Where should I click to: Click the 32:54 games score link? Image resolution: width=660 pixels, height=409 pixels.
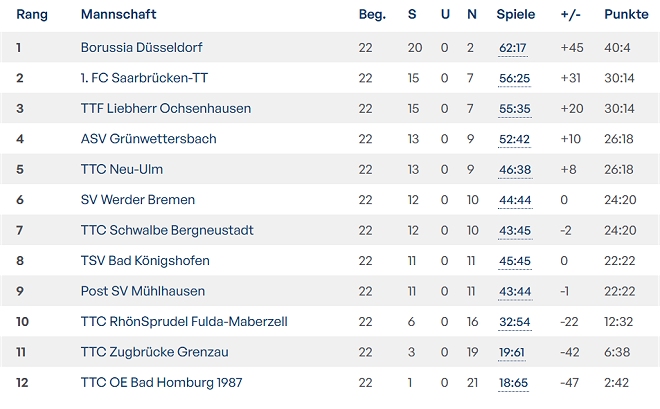tap(513, 322)
